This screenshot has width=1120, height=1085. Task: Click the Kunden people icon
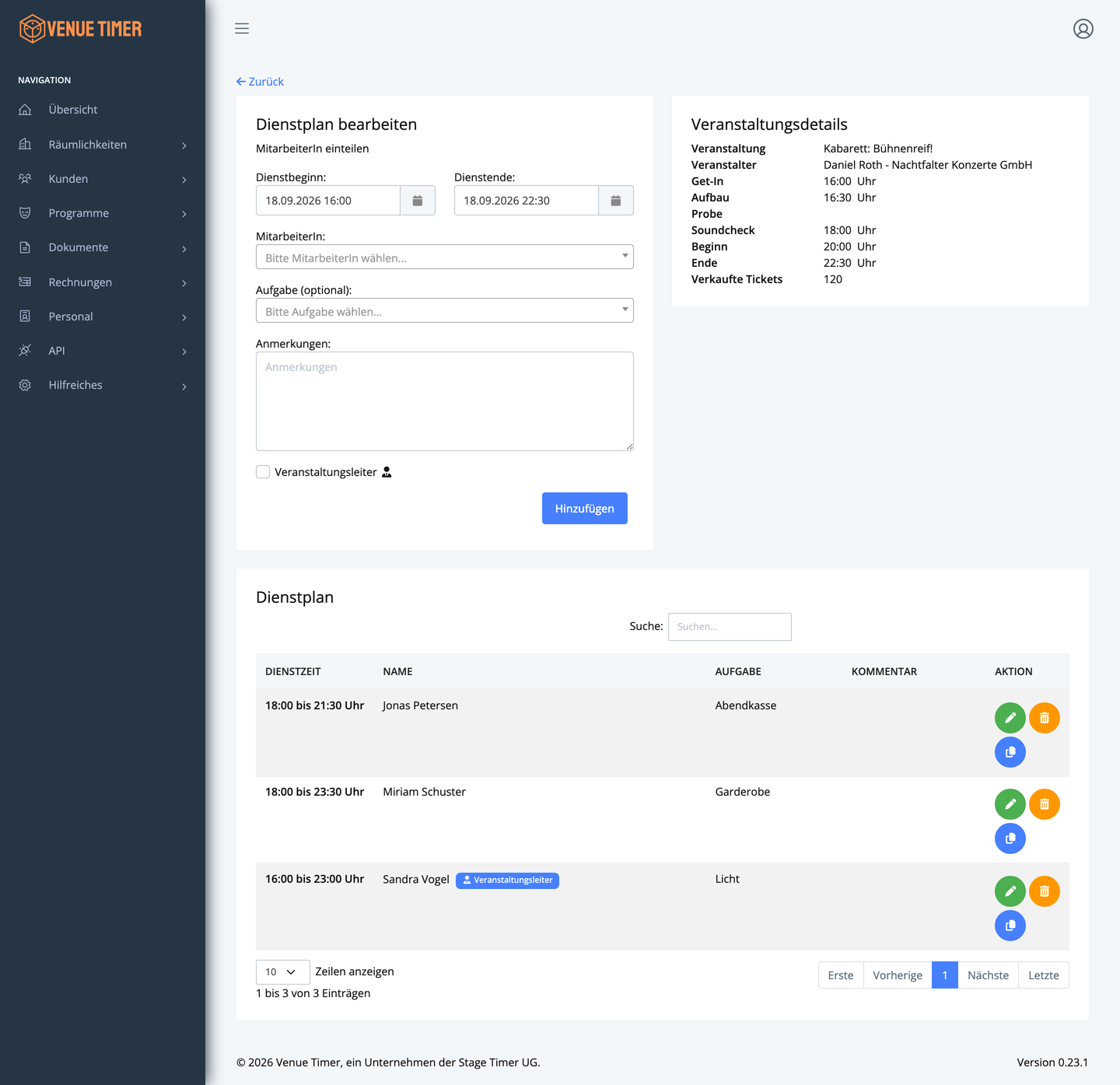[25, 179]
